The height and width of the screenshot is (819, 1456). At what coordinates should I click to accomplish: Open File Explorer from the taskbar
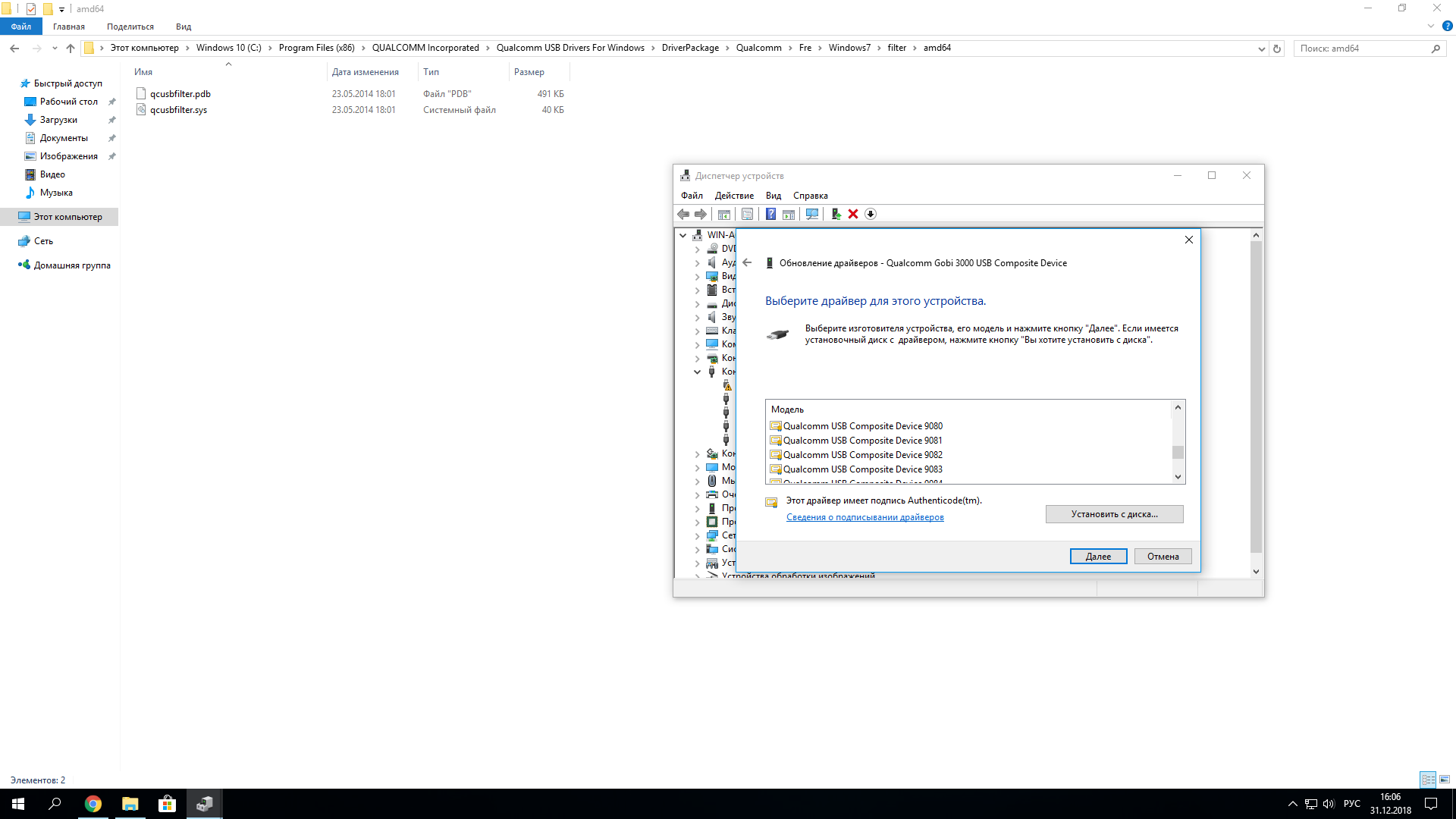coord(130,804)
